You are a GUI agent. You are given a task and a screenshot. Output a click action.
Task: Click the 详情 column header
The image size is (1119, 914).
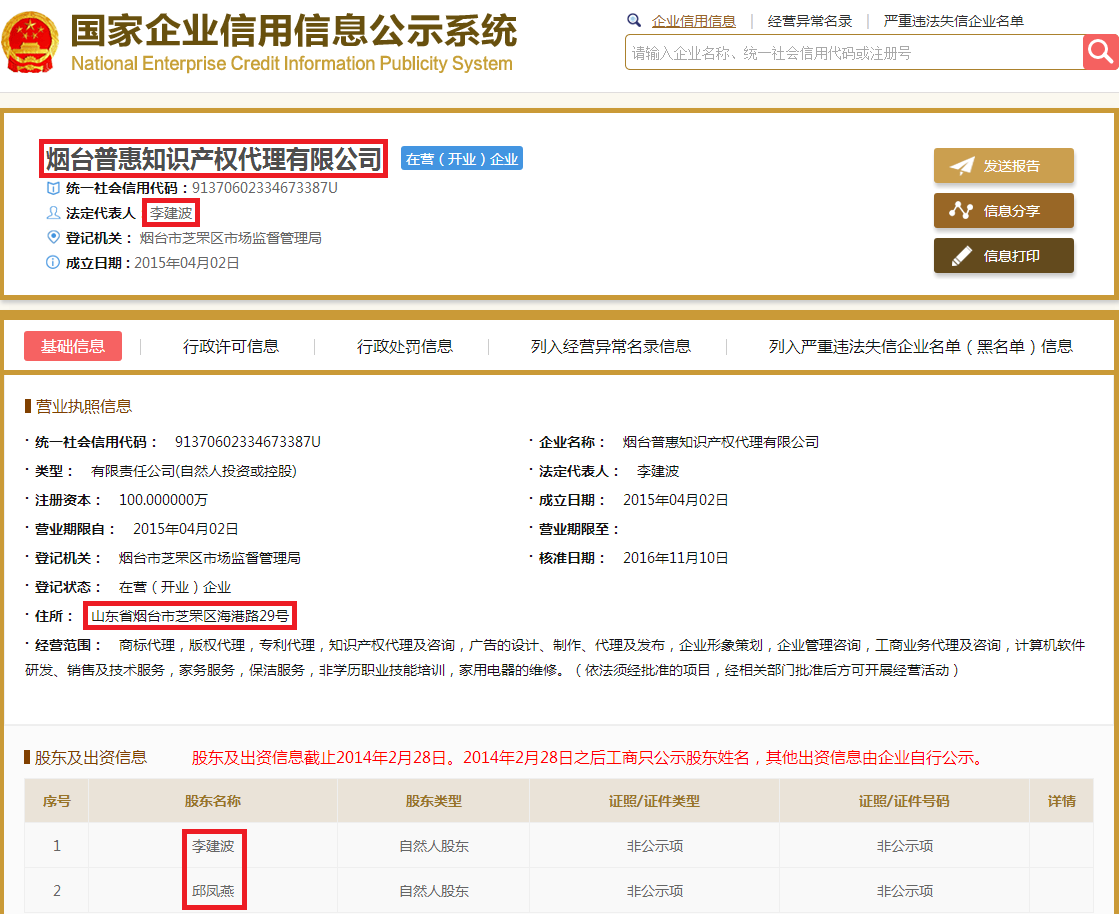tap(1062, 801)
